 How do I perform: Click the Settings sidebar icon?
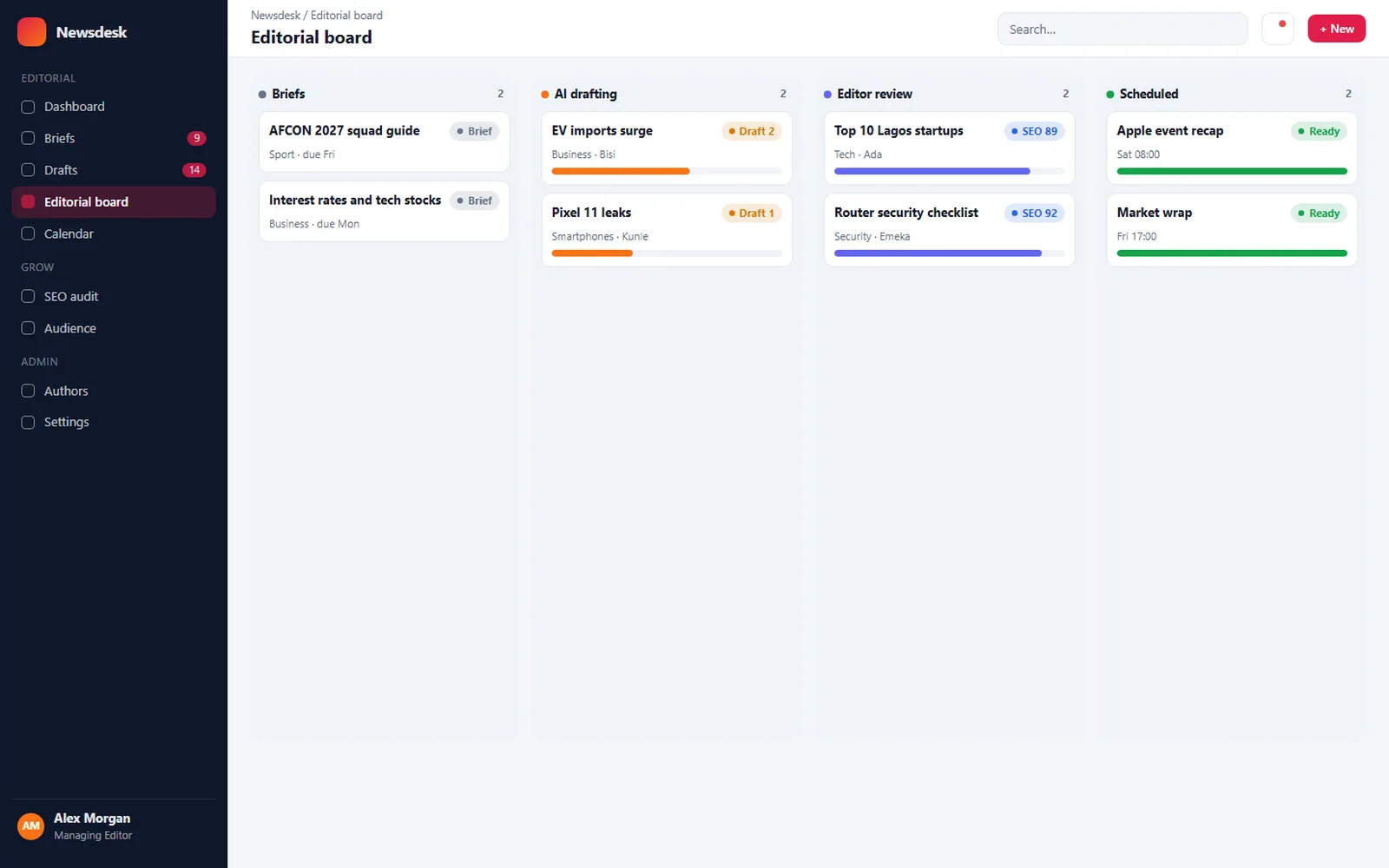point(28,422)
